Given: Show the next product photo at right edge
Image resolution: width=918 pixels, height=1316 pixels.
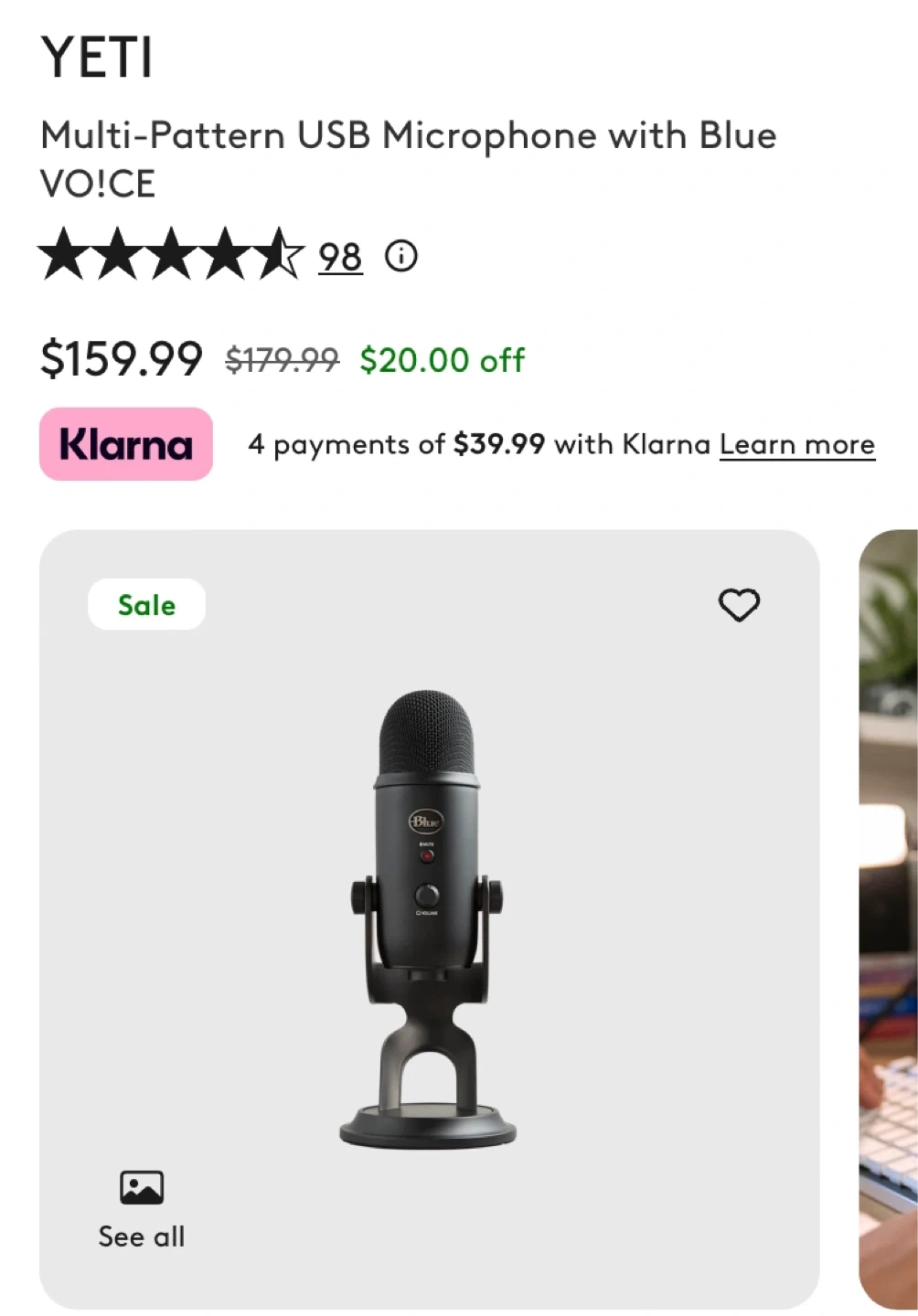Looking at the screenshot, I should point(889,914).
